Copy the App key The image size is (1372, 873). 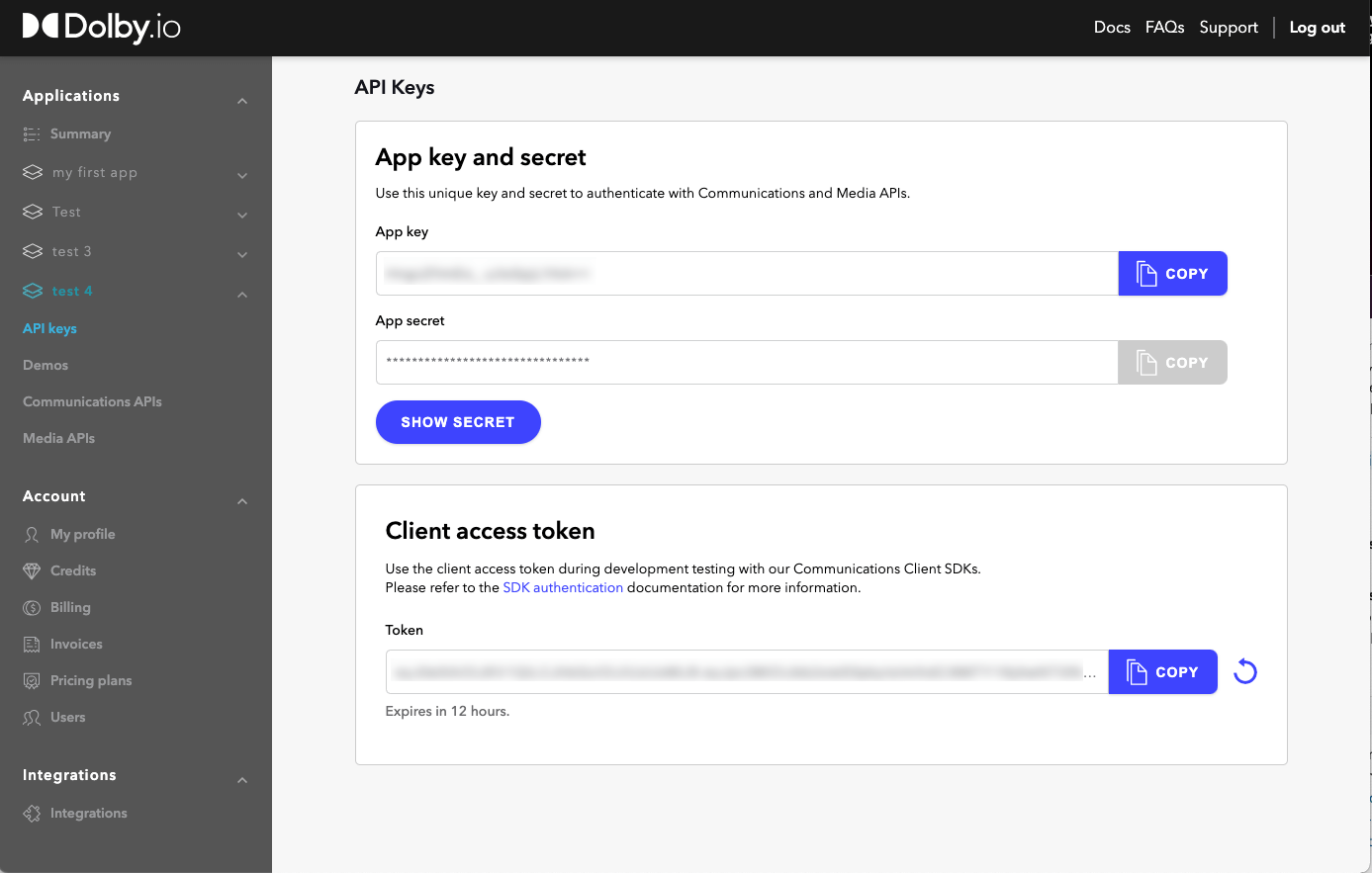(1172, 273)
